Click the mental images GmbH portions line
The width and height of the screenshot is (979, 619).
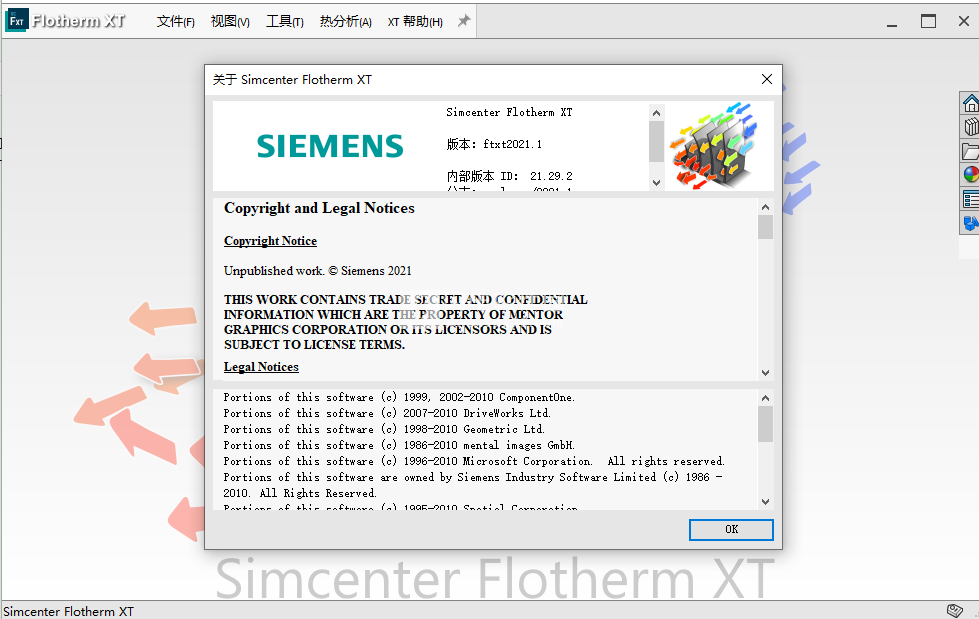[400, 445]
